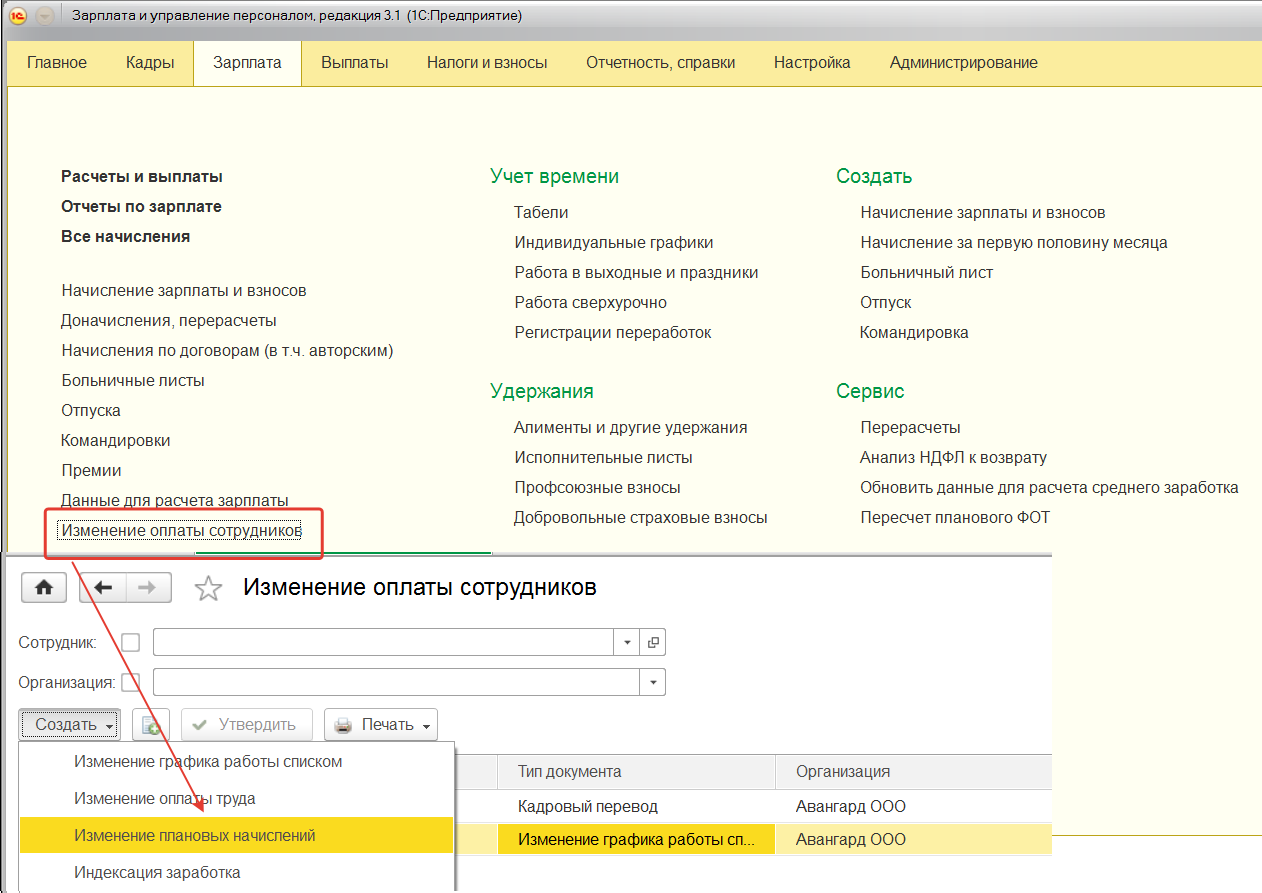Image resolution: width=1262 pixels, height=893 pixels.
Task: Expand the Сотрудник field dropdown arrow
Action: [x=627, y=642]
